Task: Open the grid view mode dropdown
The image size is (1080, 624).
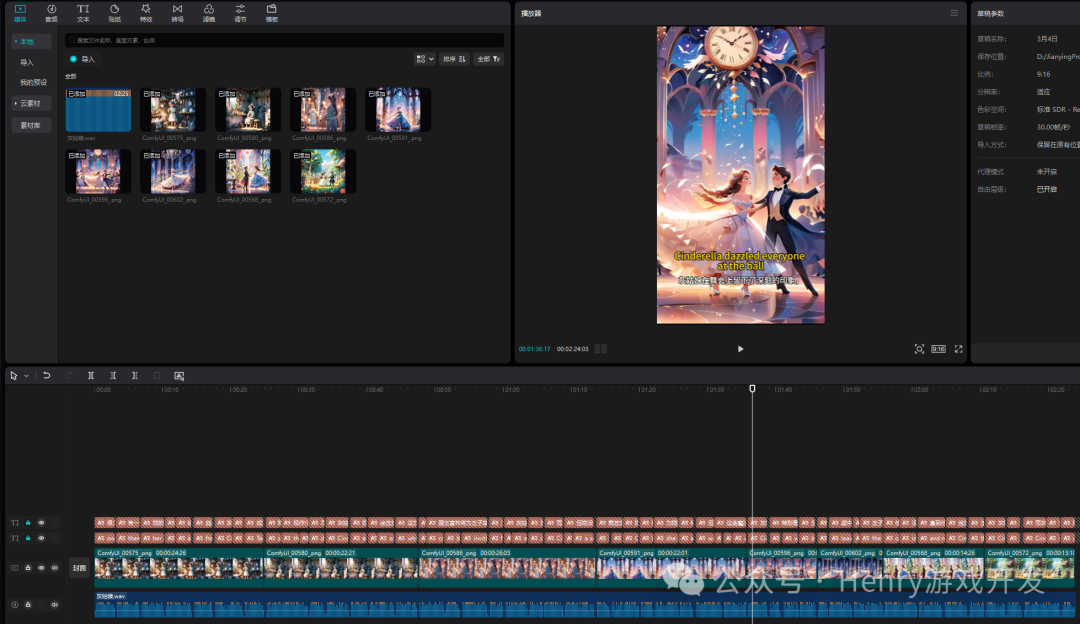Action: pos(424,59)
